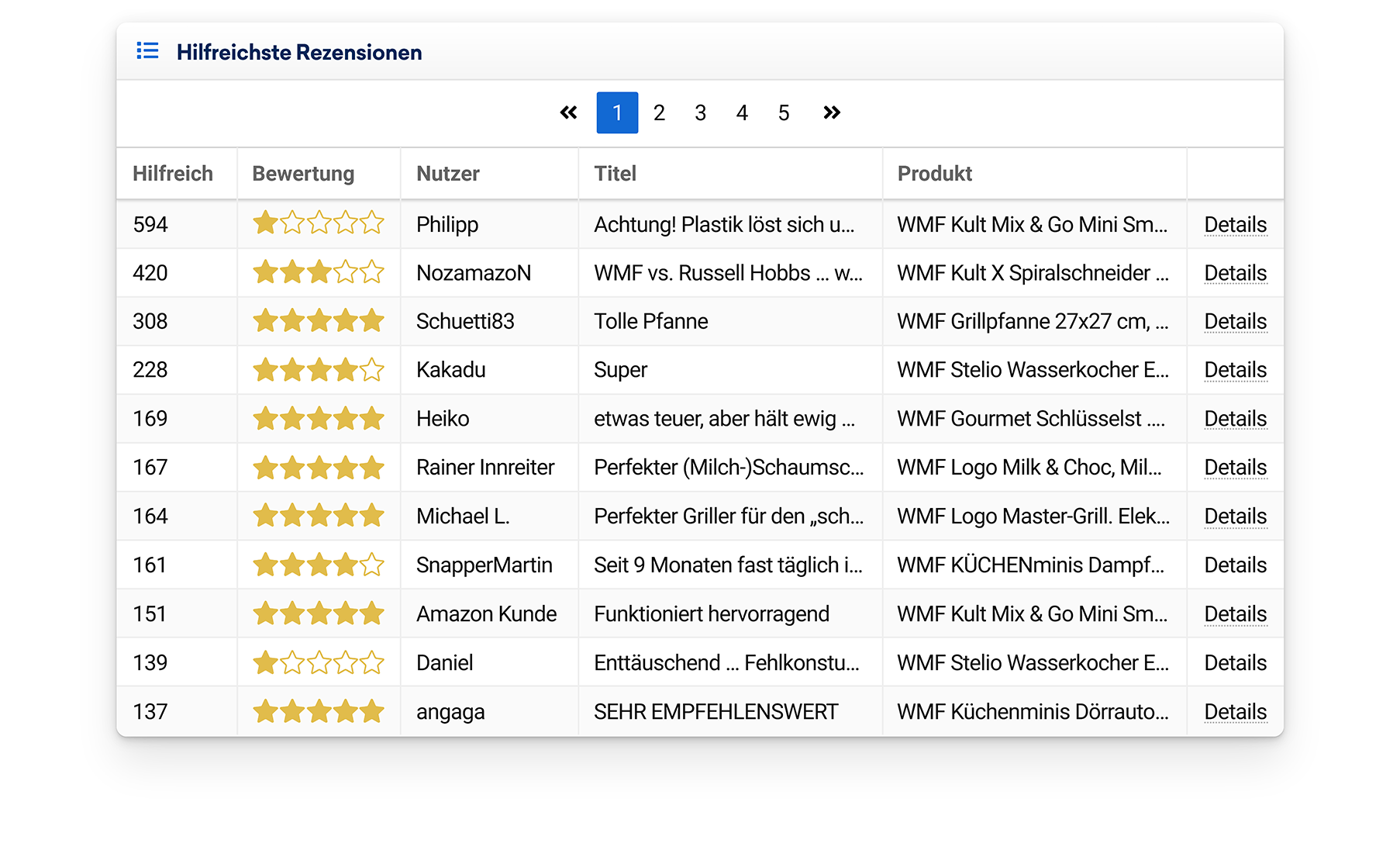Jump to last page with double-right arrows
This screenshot has width=1400, height=850.
click(831, 113)
